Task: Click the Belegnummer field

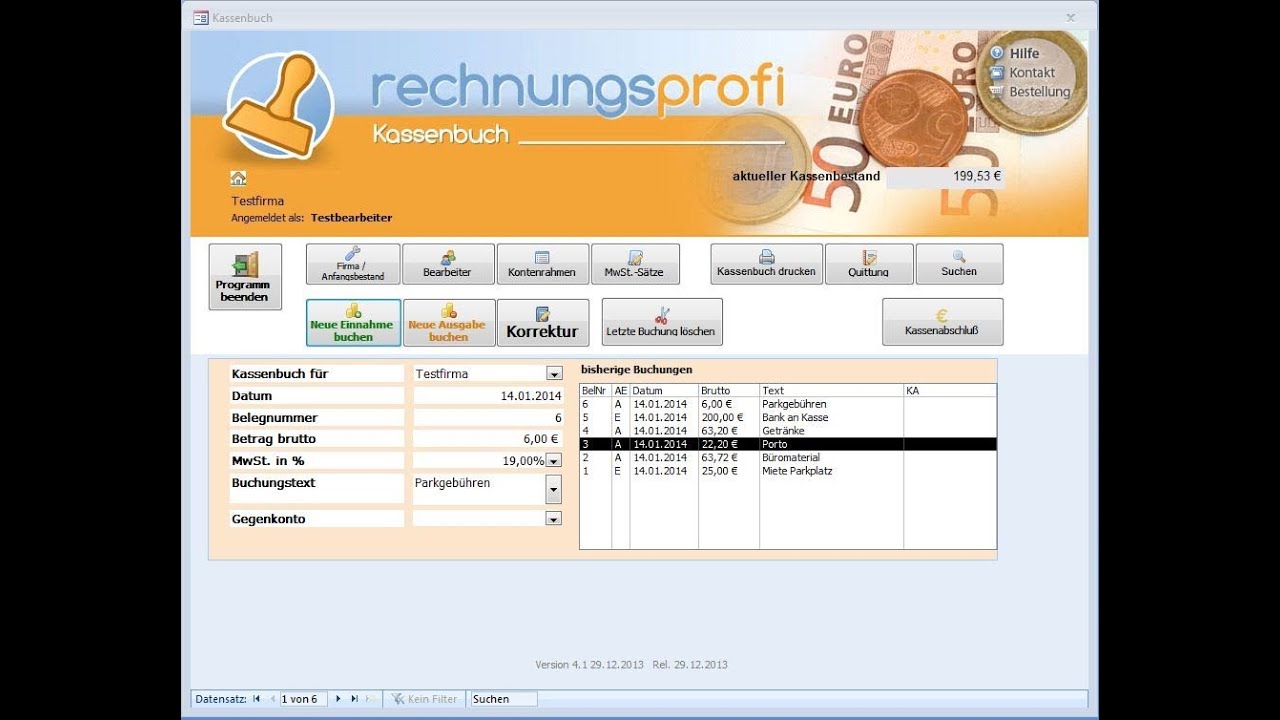Action: point(488,418)
